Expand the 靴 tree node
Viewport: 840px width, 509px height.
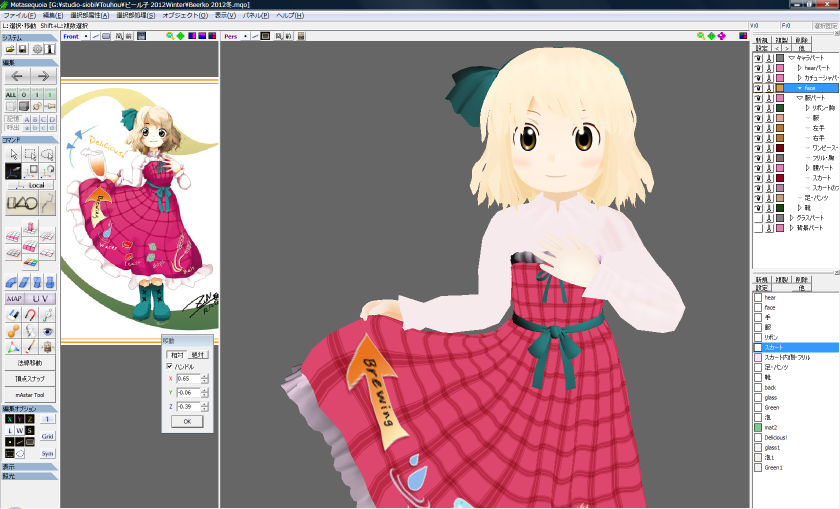799,208
